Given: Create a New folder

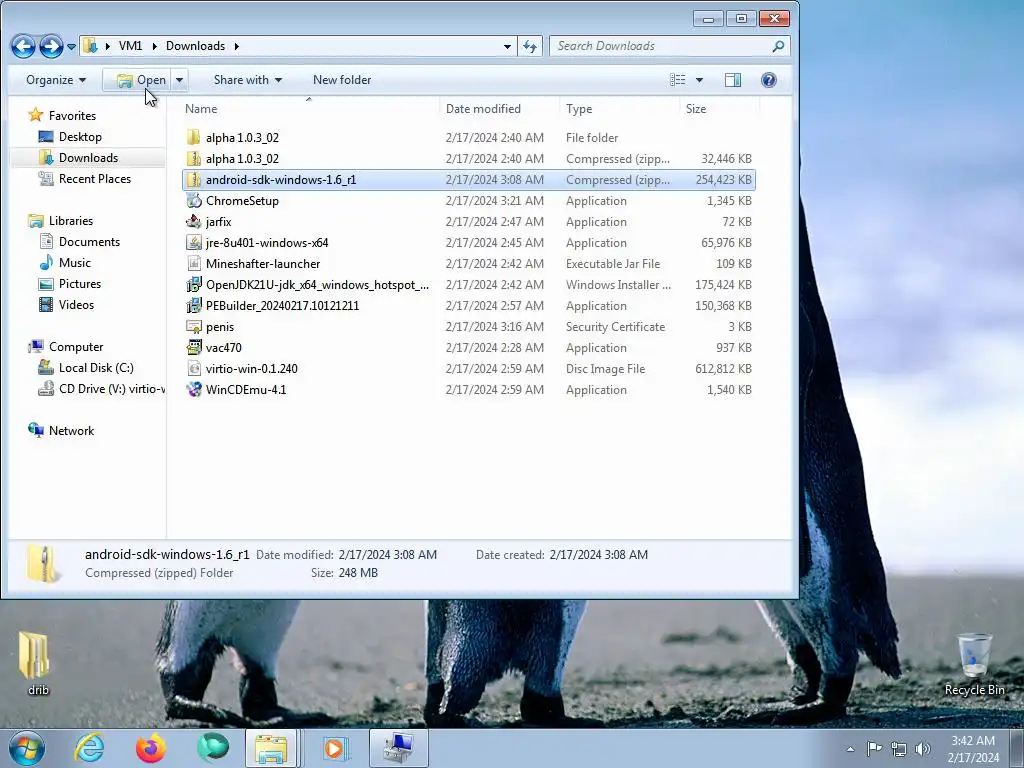Looking at the screenshot, I should tap(342, 80).
